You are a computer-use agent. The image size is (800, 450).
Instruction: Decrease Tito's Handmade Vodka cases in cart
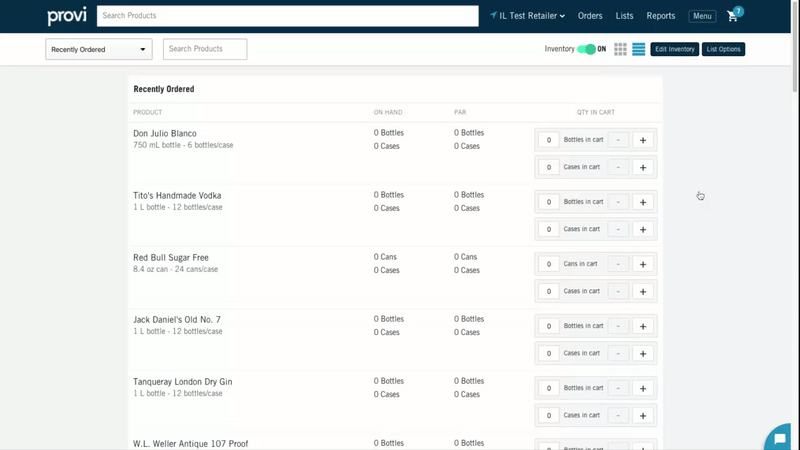pyautogui.click(x=618, y=230)
